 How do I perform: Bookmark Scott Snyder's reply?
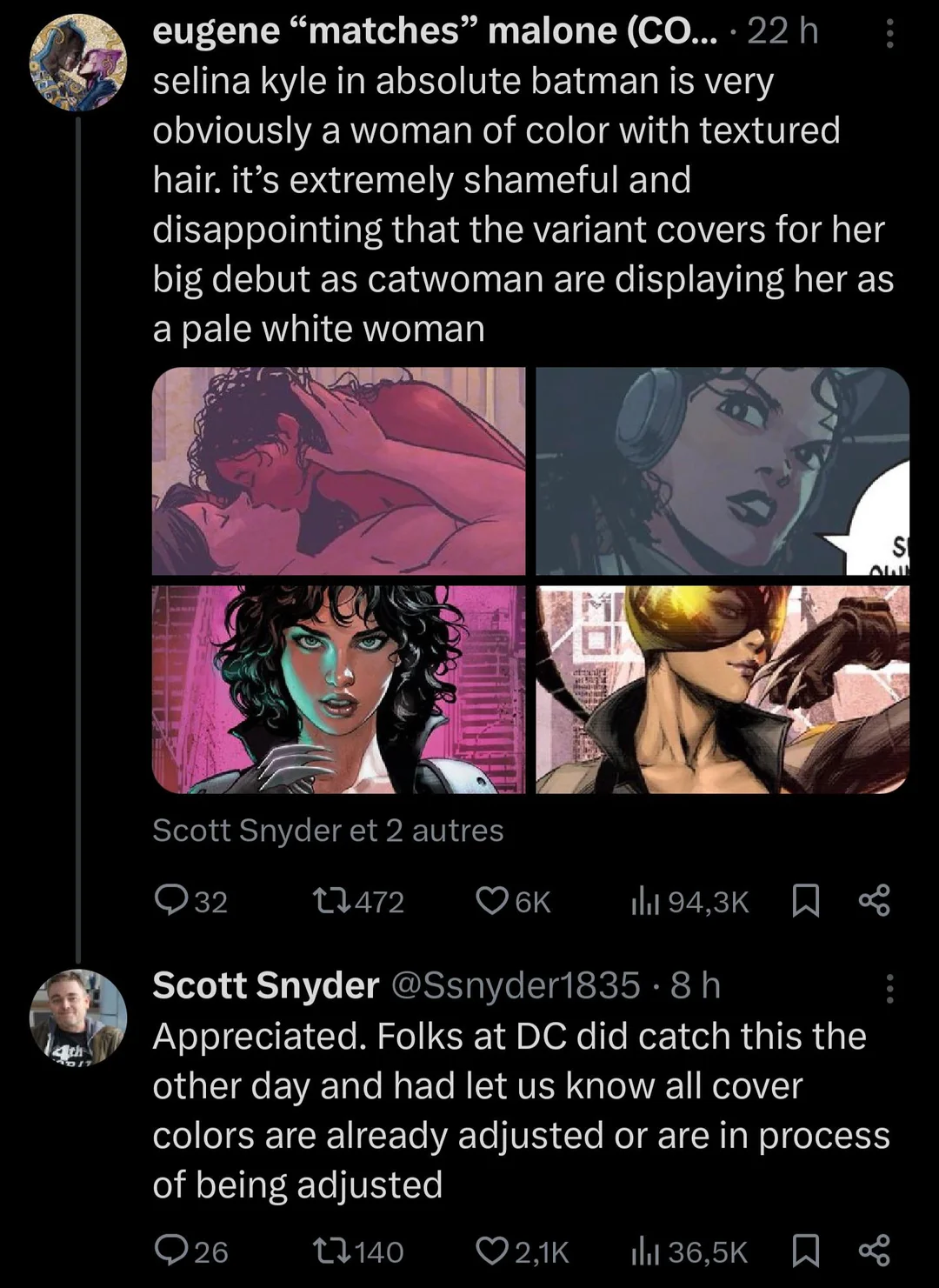(x=807, y=1251)
